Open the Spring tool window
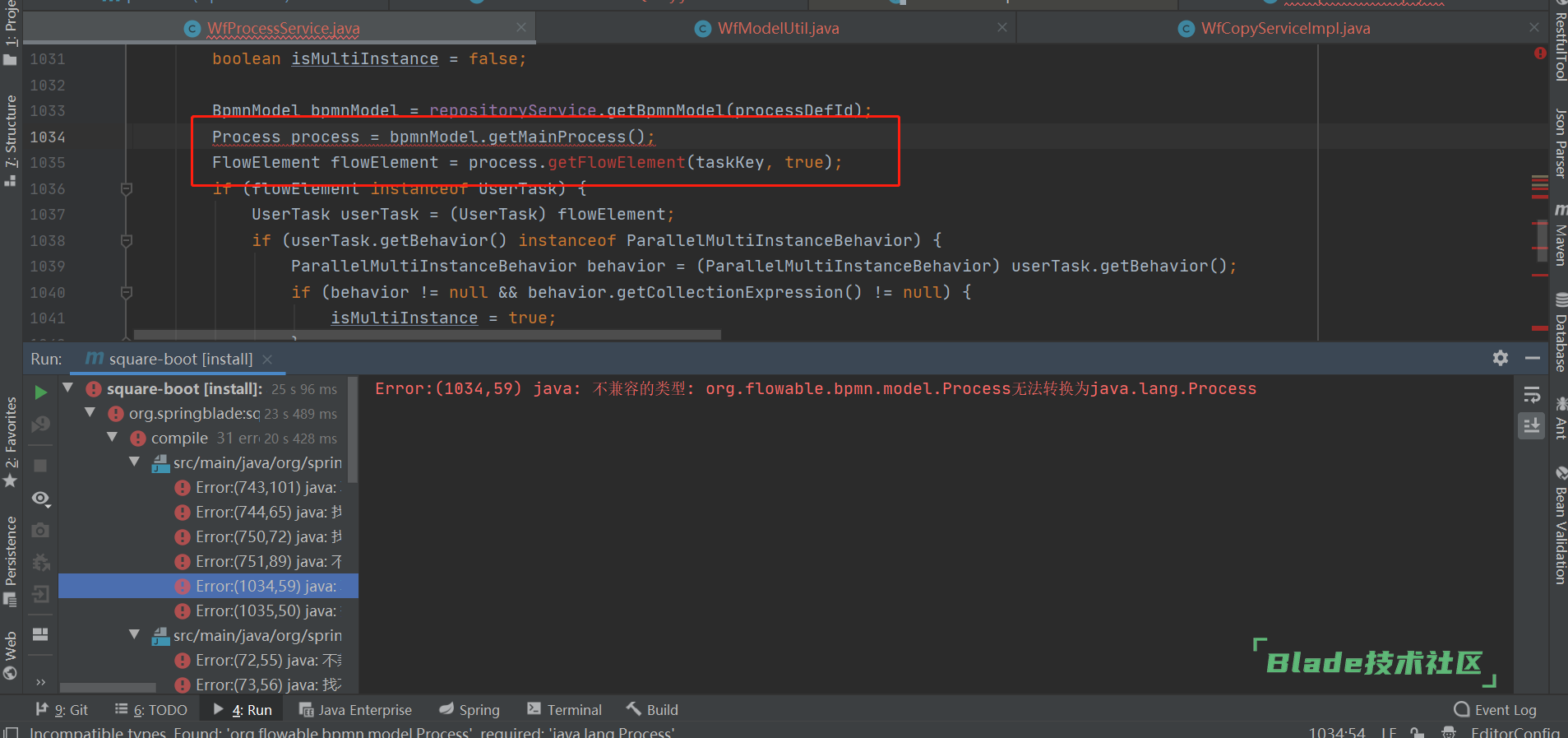1568x738 pixels. 469,709
